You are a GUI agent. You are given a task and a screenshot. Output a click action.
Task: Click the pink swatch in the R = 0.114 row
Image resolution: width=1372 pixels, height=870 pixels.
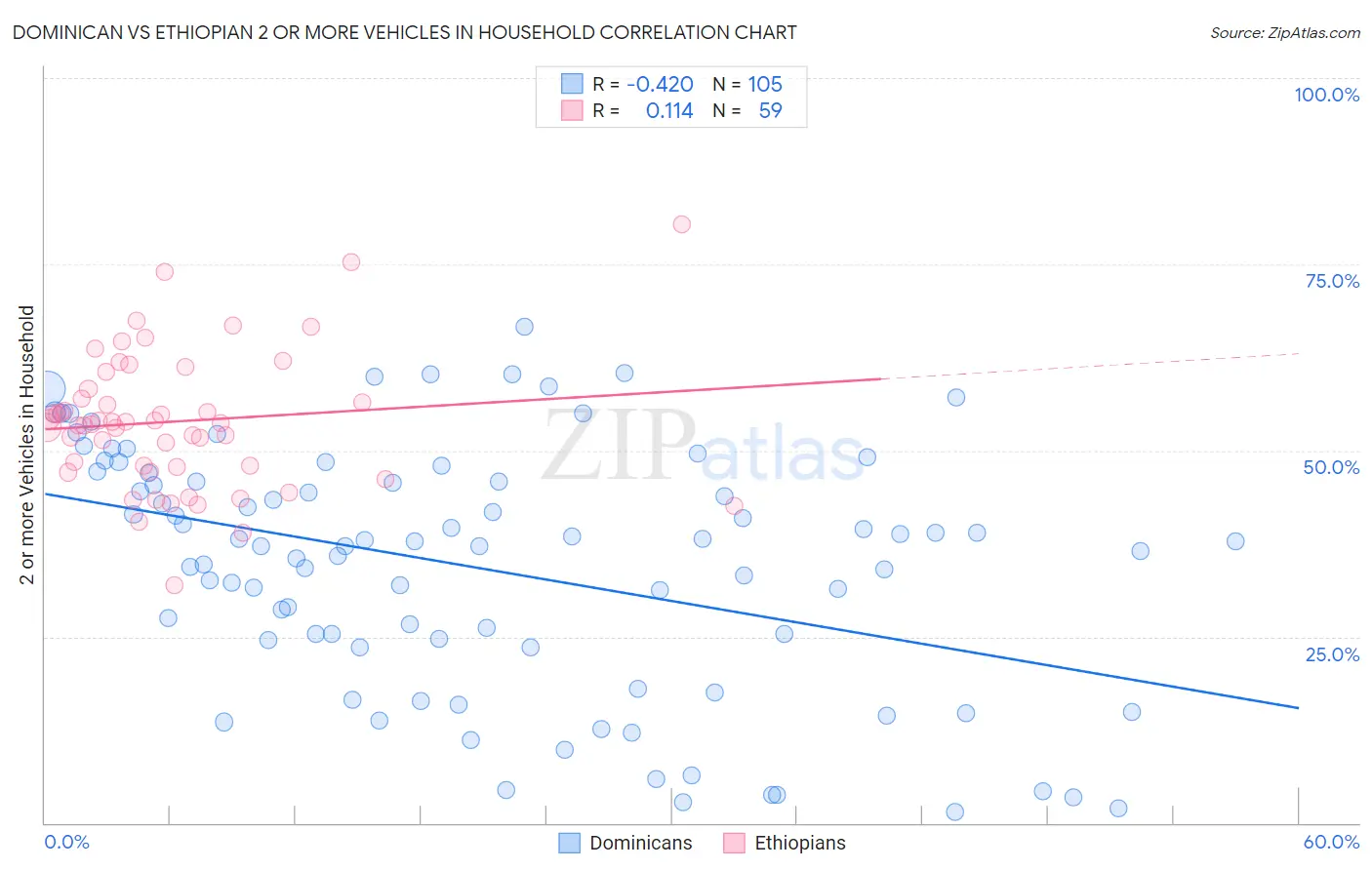(572, 110)
